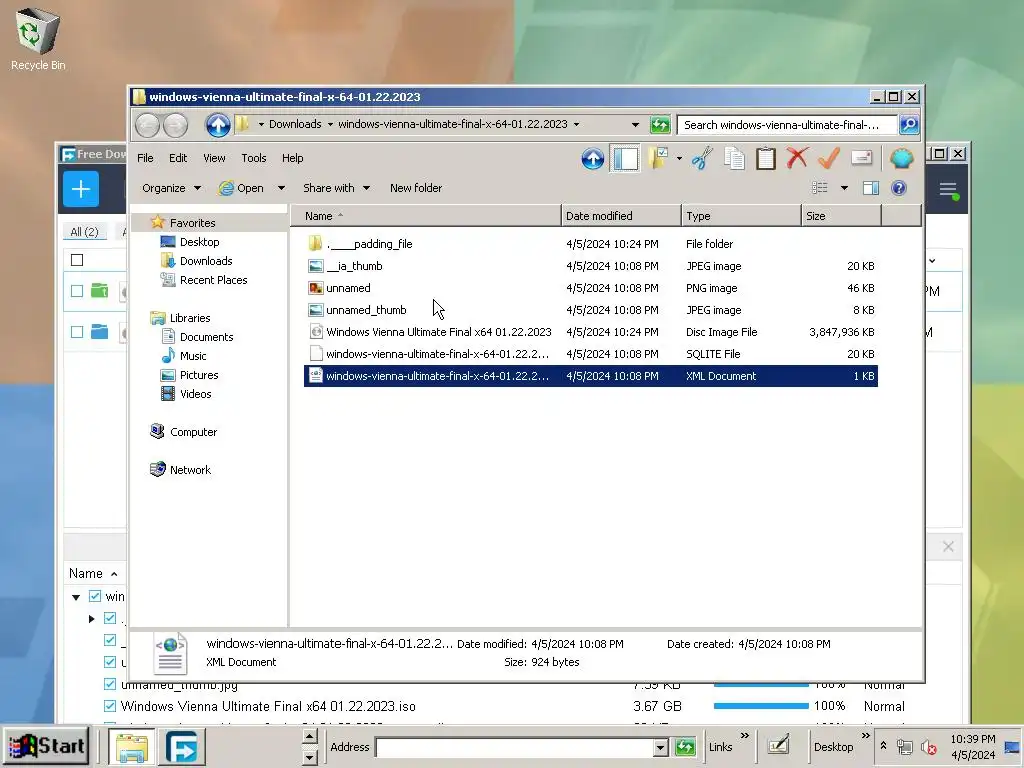The image size is (1024, 768).
Task: Click the blue Help question mark icon
Action: 899,188
